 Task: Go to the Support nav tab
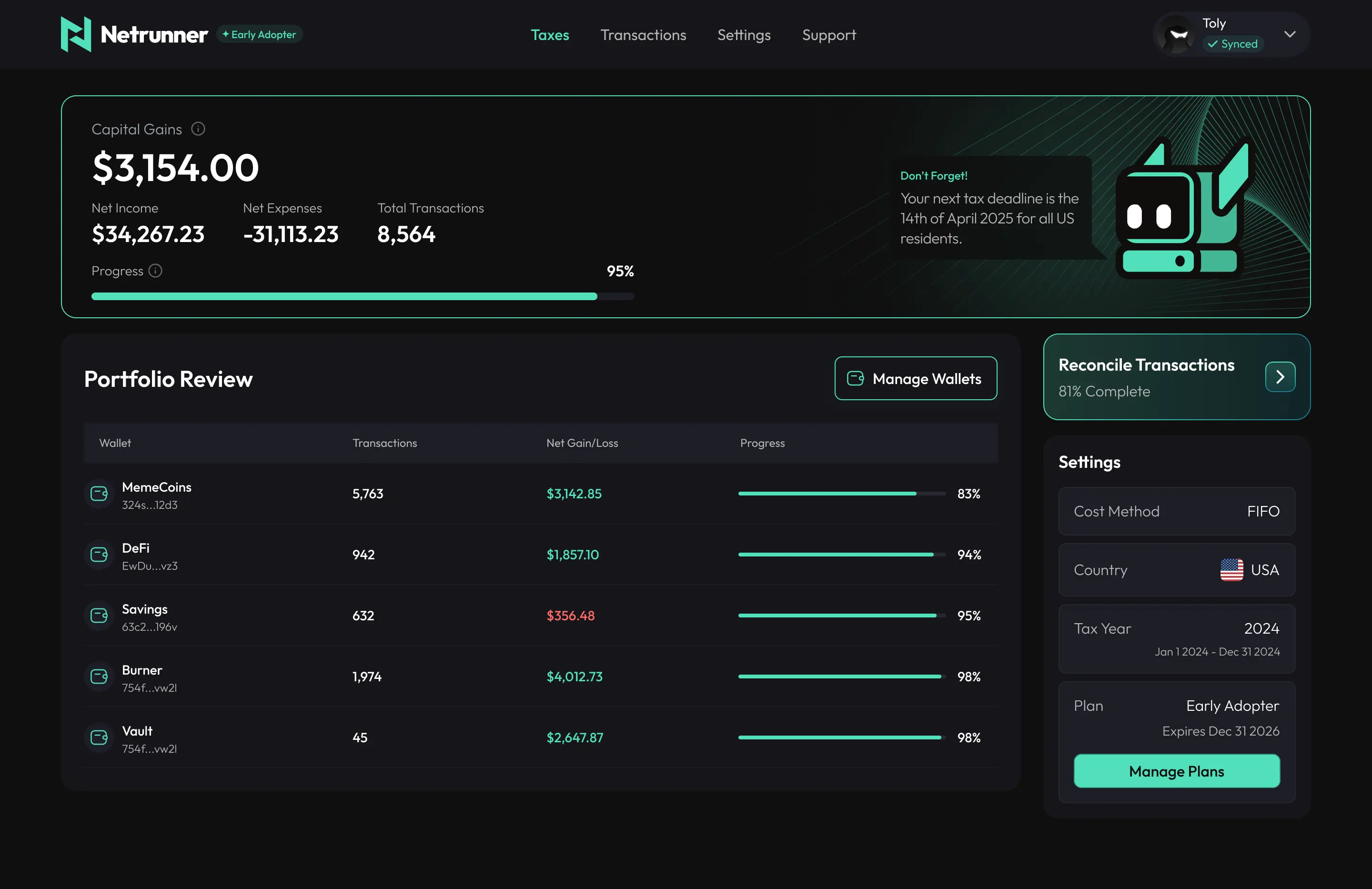pos(828,35)
